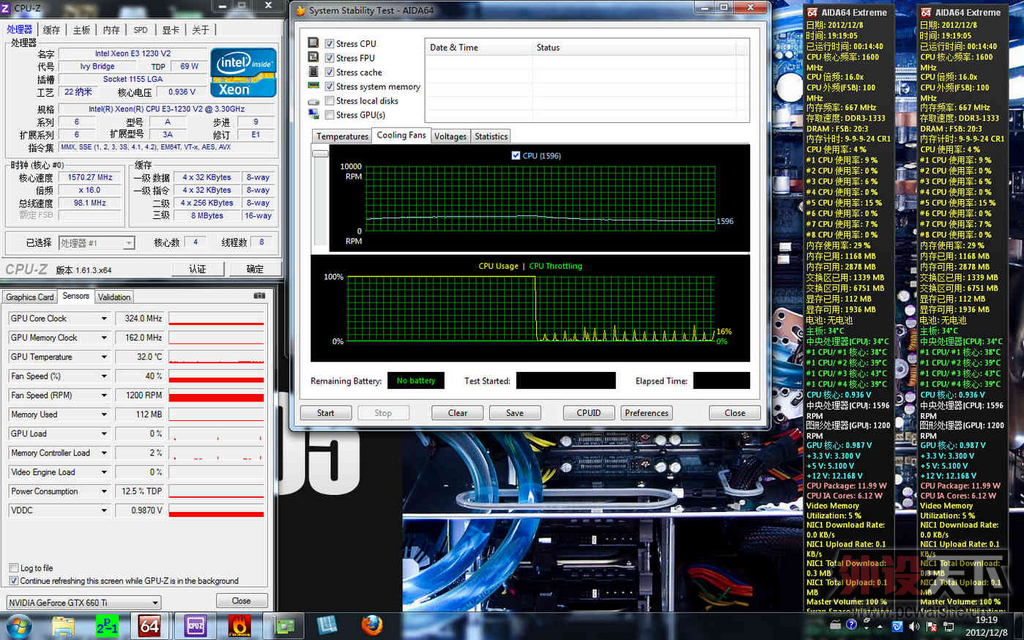1024x640 pixels.
Task: Click the Stress system memory RAM icon
Action: pyautogui.click(x=313, y=86)
